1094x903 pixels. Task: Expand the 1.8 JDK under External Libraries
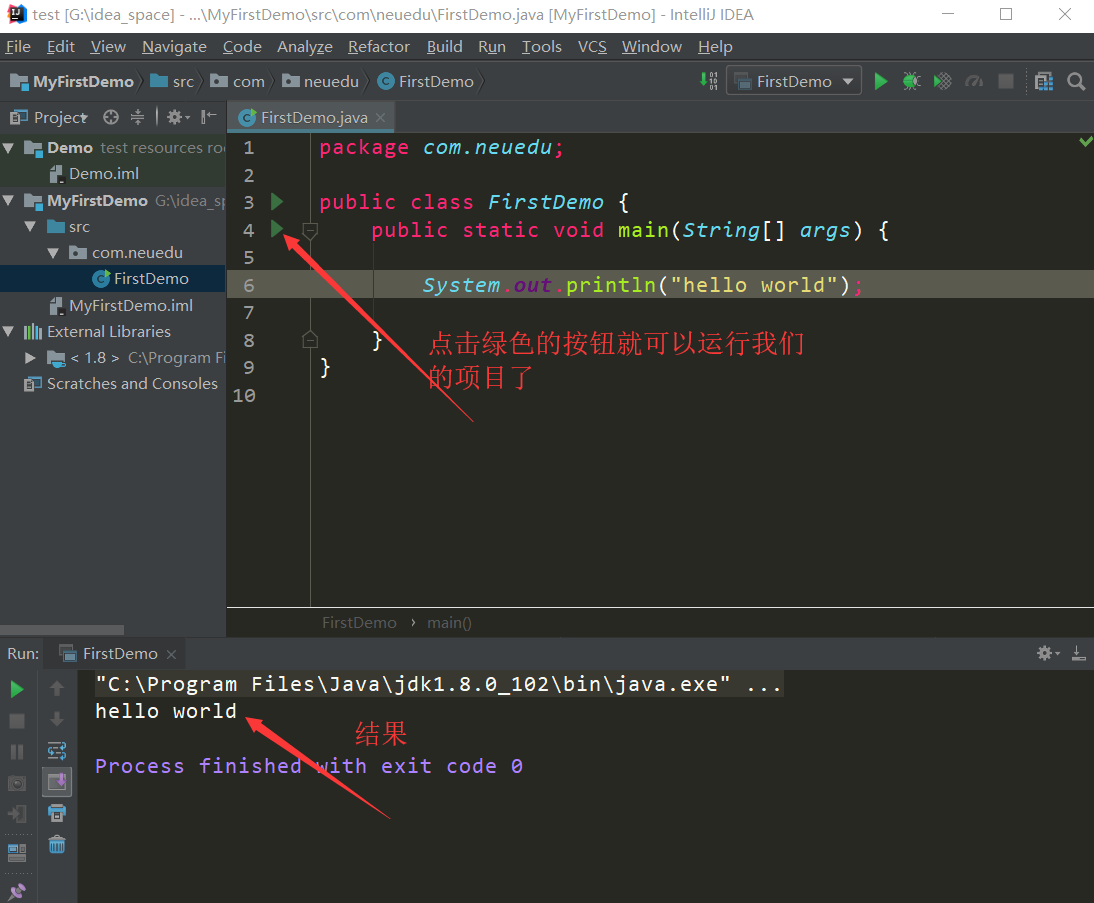(30, 357)
